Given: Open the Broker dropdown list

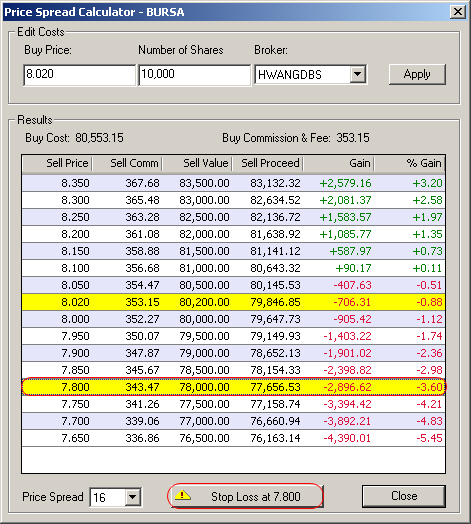Looking at the screenshot, I should (357, 74).
